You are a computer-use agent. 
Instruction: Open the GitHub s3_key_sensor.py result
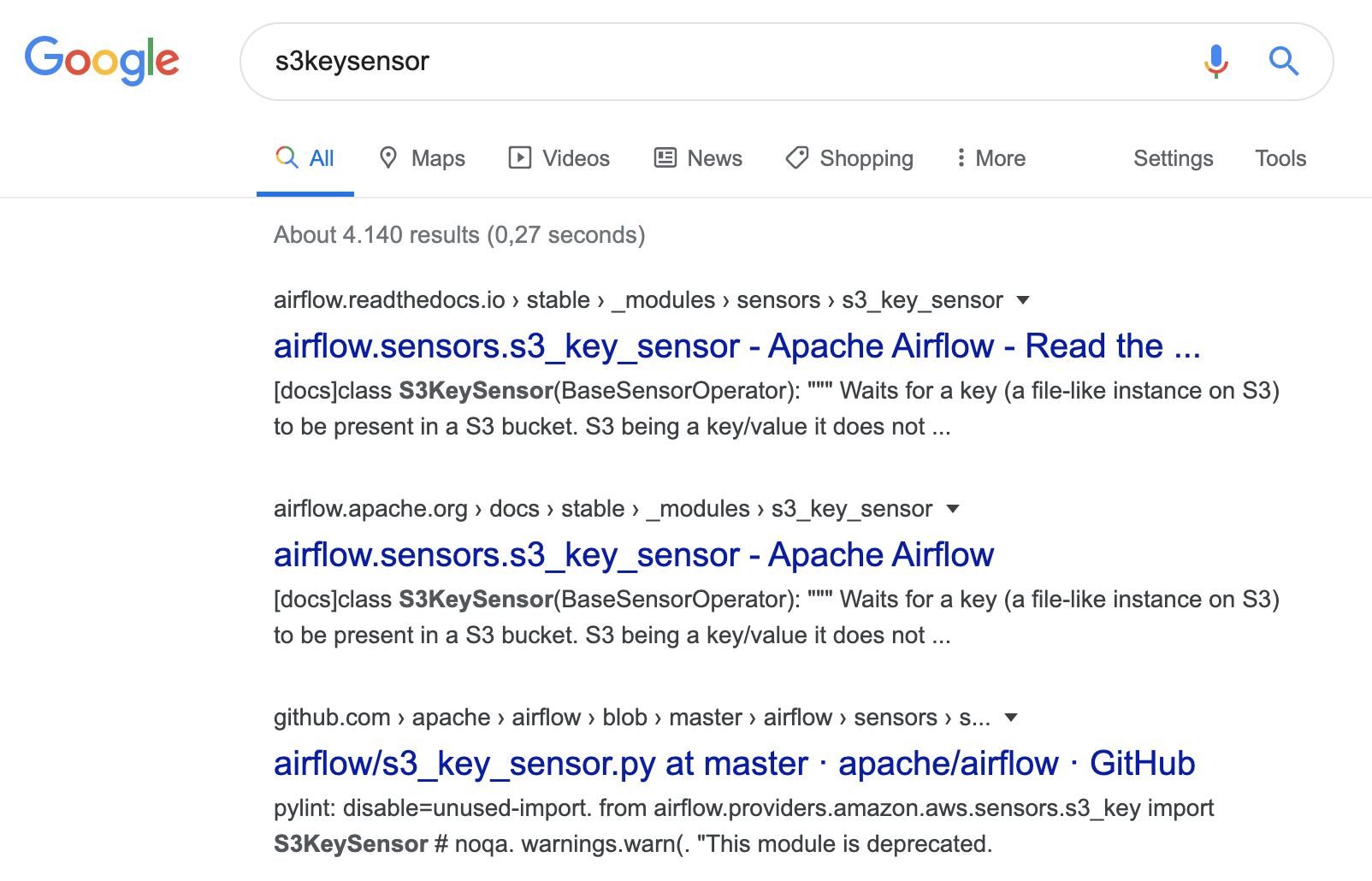[x=733, y=764]
